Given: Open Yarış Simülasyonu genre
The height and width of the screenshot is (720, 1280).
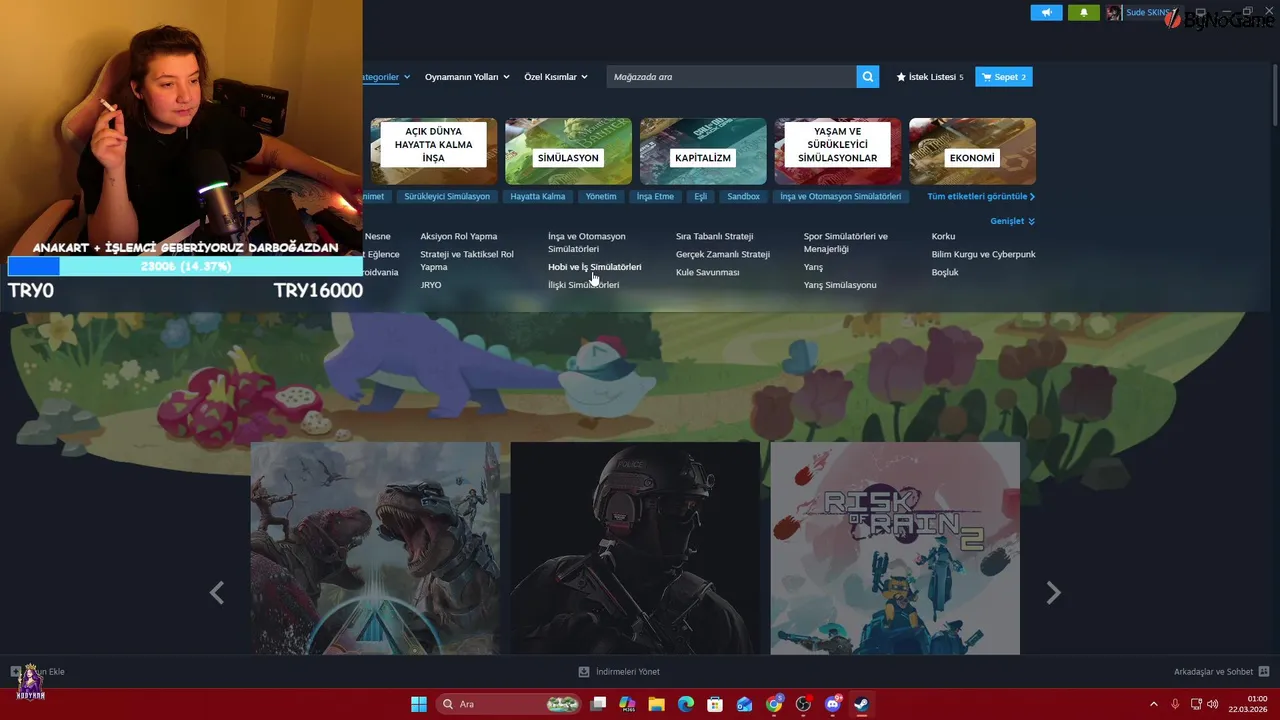Looking at the screenshot, I should [840, 285].
